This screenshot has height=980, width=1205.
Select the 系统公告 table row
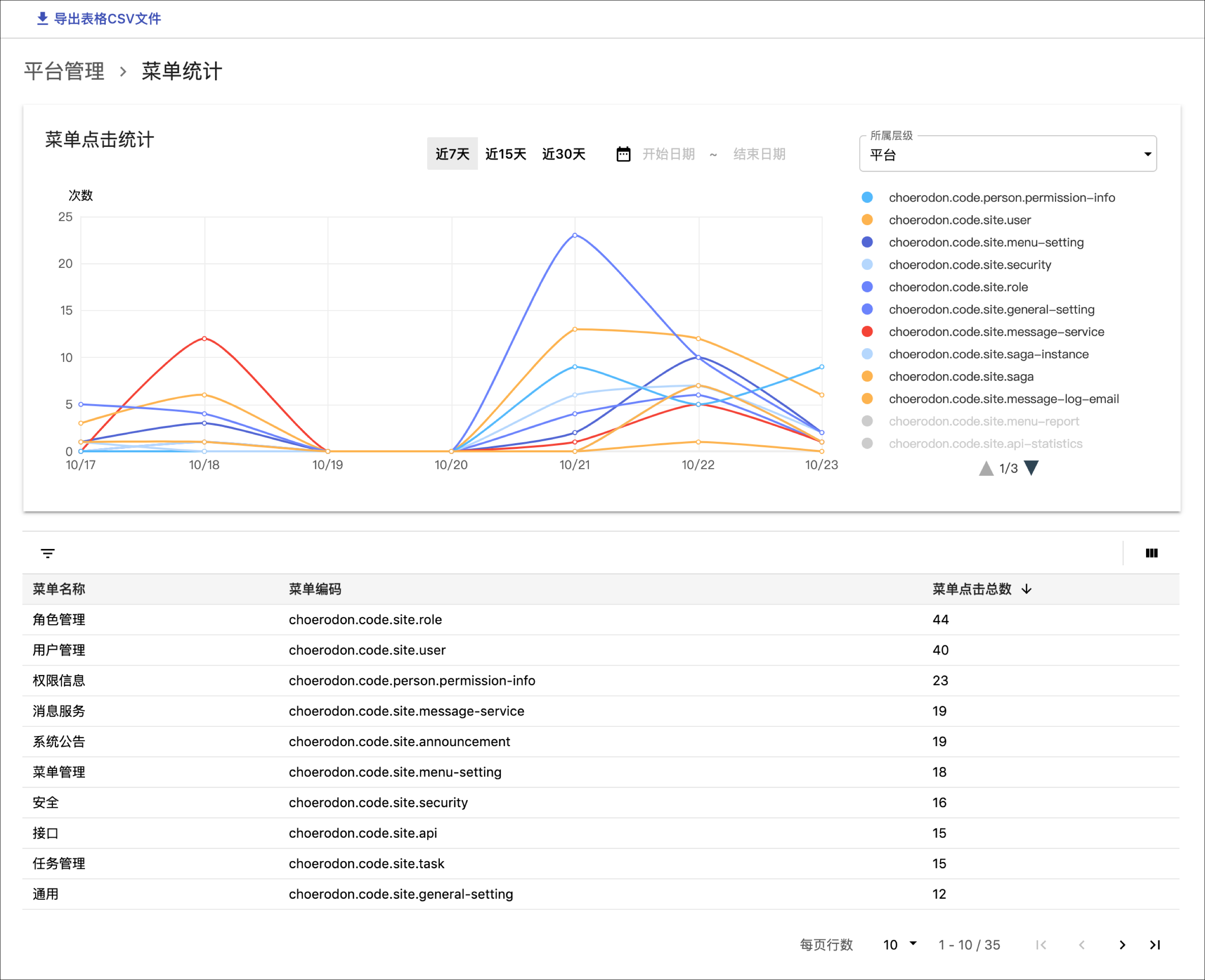click(600, 742)
